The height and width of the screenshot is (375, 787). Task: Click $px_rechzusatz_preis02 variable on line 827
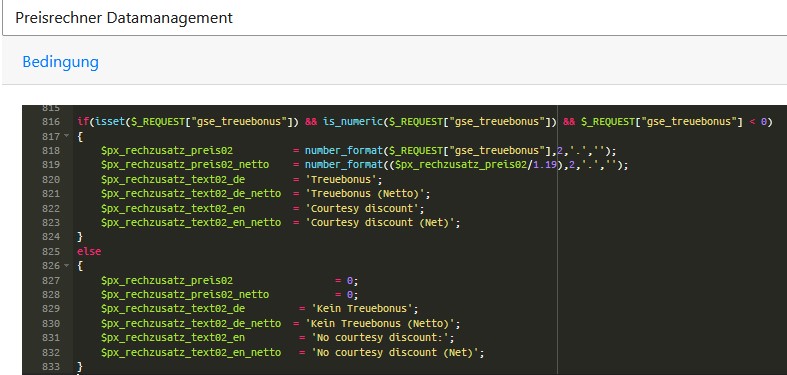pyautogui.click(x=167, y=280)
